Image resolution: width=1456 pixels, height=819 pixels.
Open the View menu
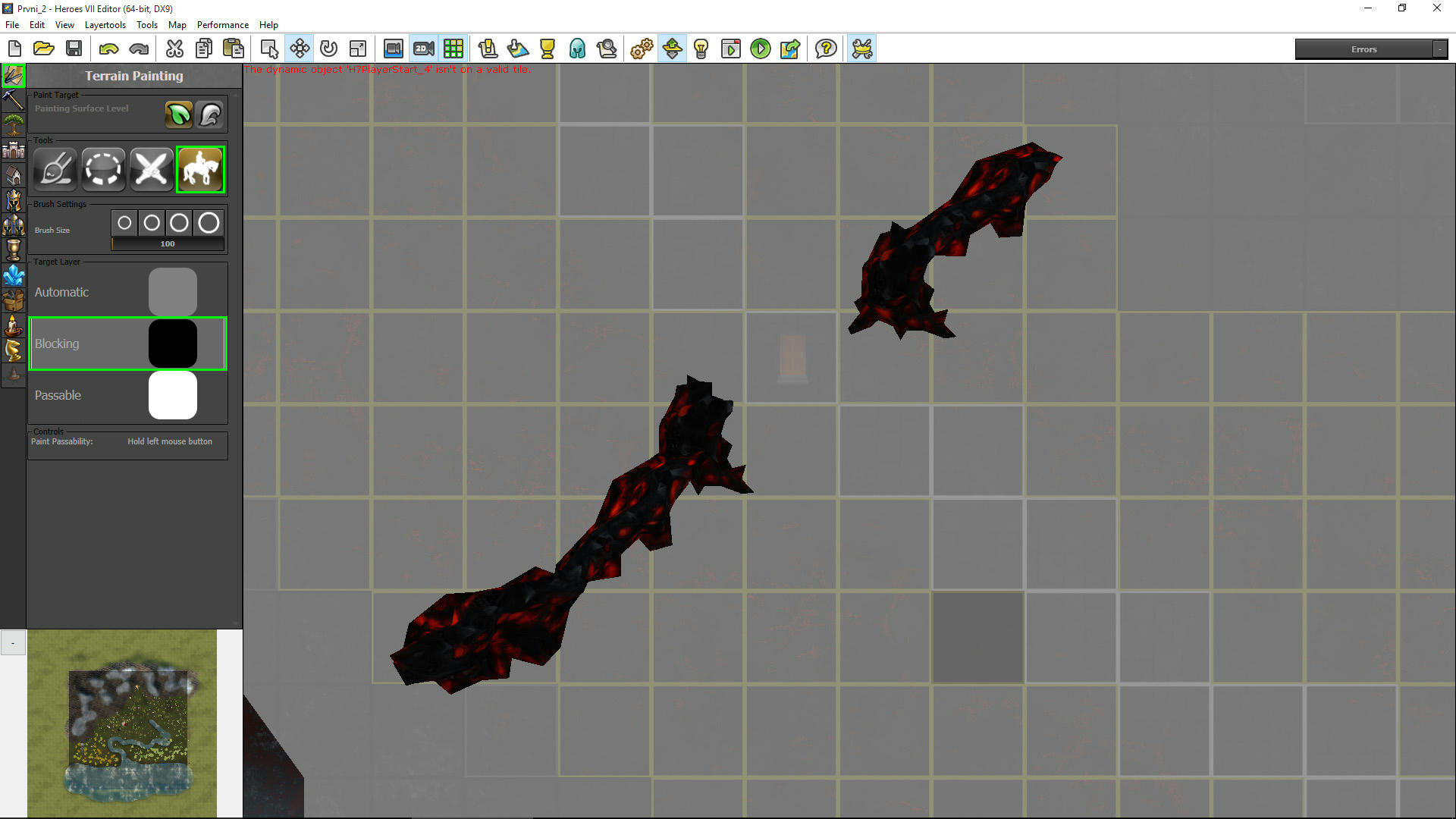click(64, 25)
